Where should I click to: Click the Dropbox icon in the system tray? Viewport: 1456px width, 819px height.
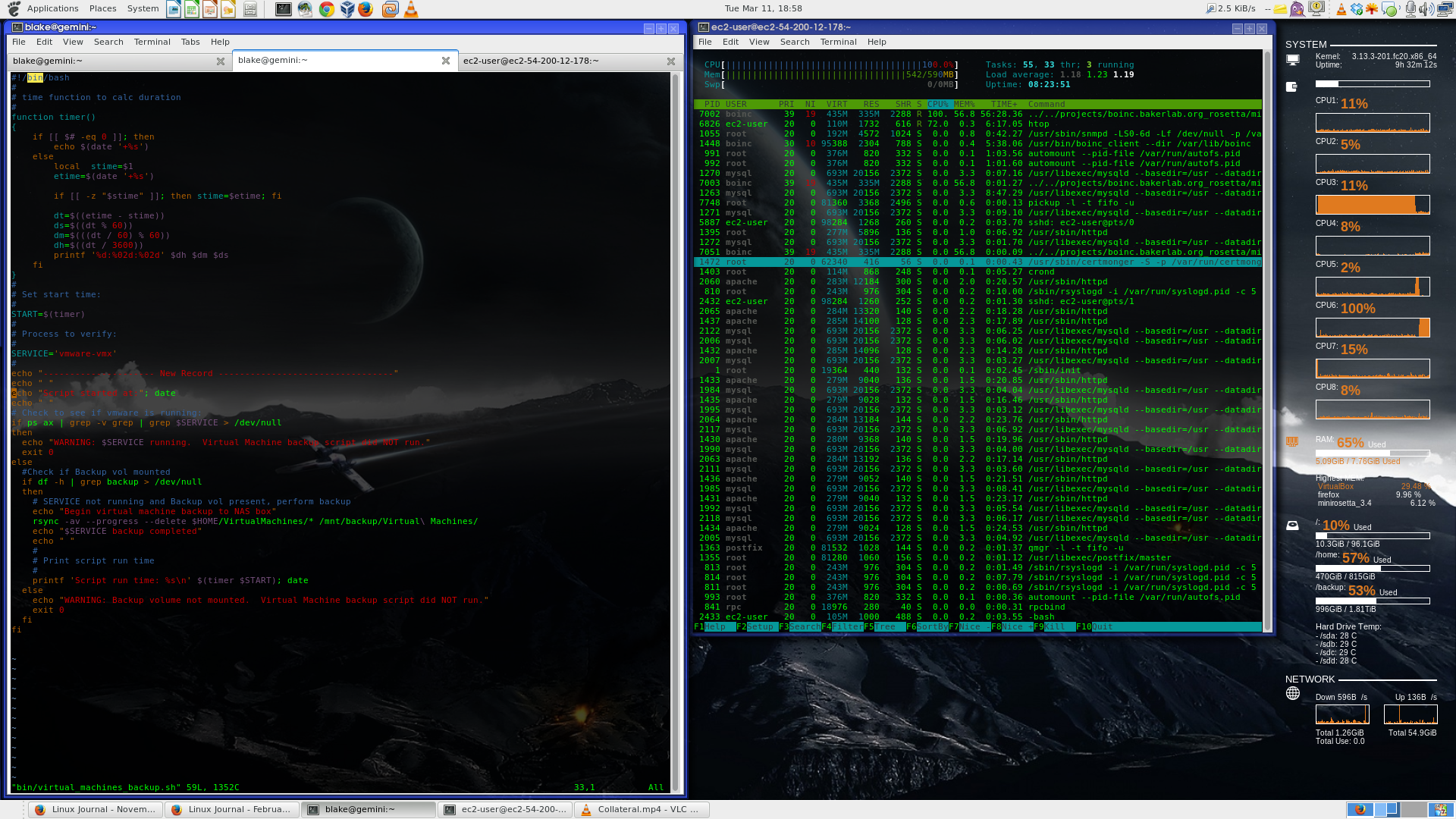point(1356,8)
